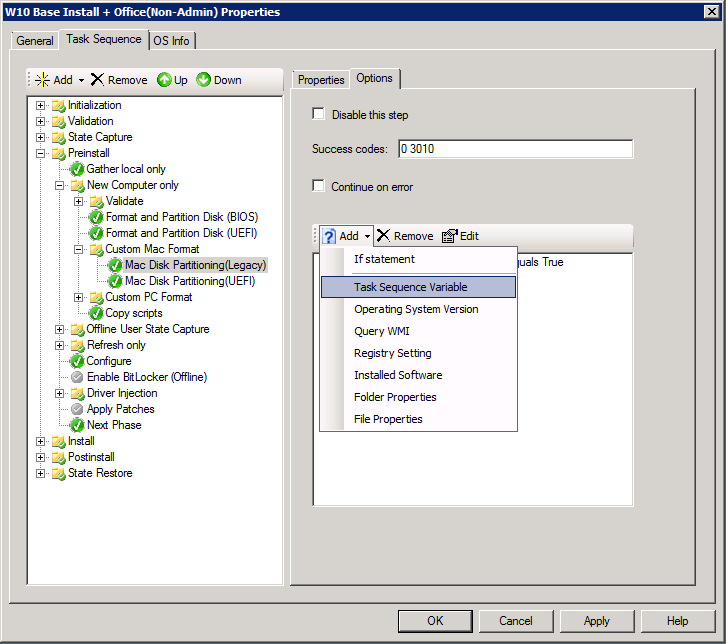Expand the State Capture group
Viewport: 726px width, 644px height.
pyautogui.click(x=41, y=138)
